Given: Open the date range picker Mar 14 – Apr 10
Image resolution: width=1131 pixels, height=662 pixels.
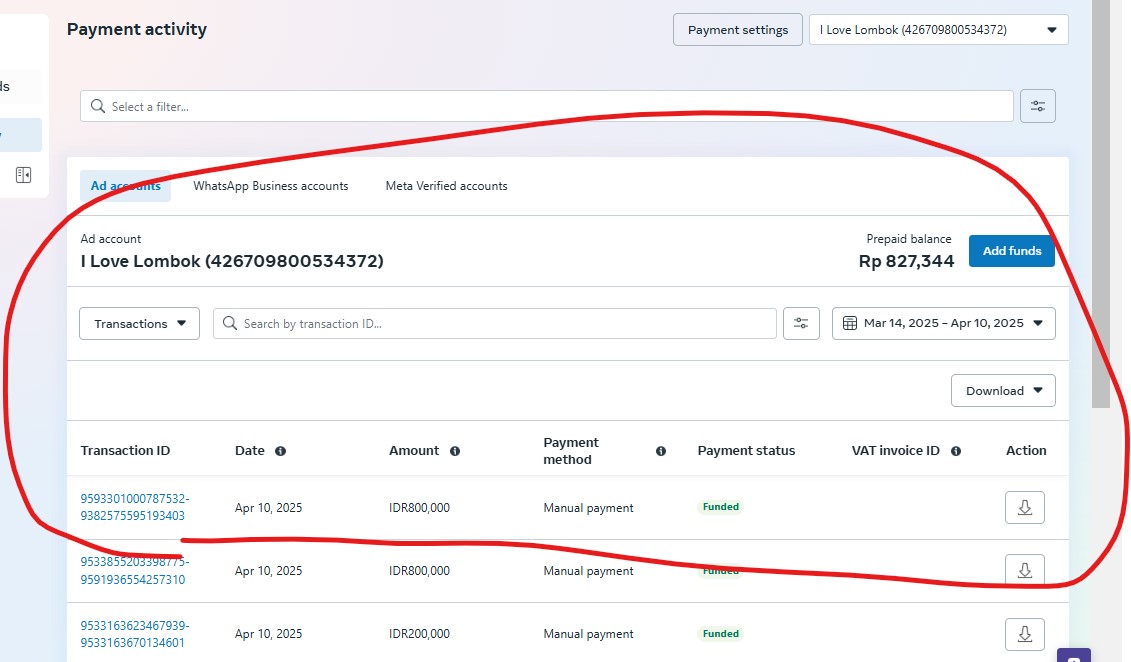Looking at the screenshot, I should (x=943, y=323).
